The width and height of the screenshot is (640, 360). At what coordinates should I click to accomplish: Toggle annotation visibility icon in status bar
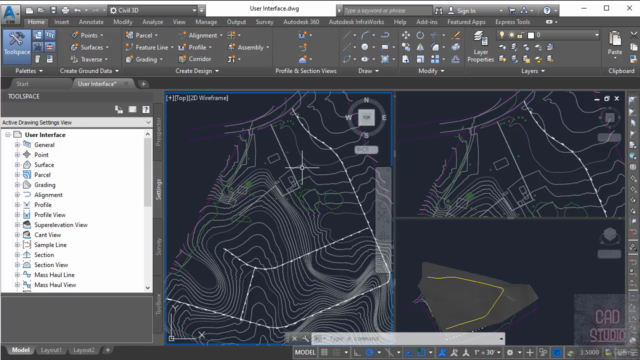click(x=442, y=352)
